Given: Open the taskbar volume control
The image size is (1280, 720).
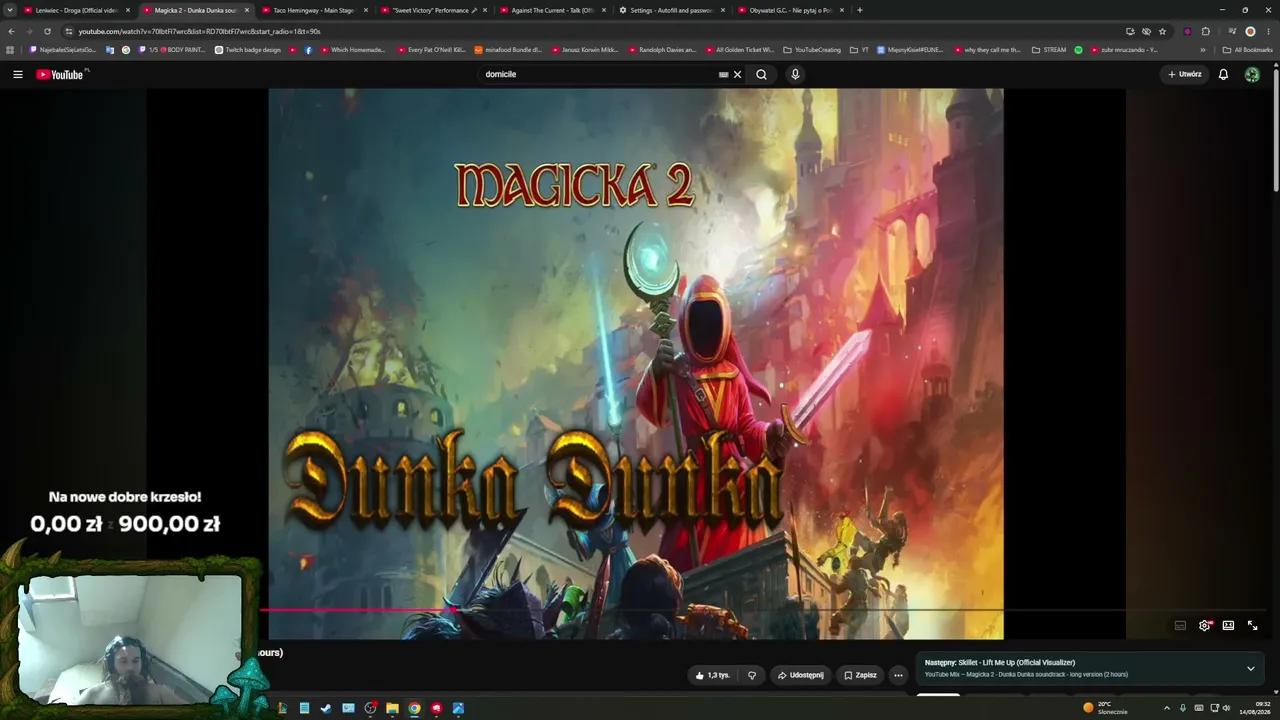Looking at the screenshot, I should coord(1227,708).
